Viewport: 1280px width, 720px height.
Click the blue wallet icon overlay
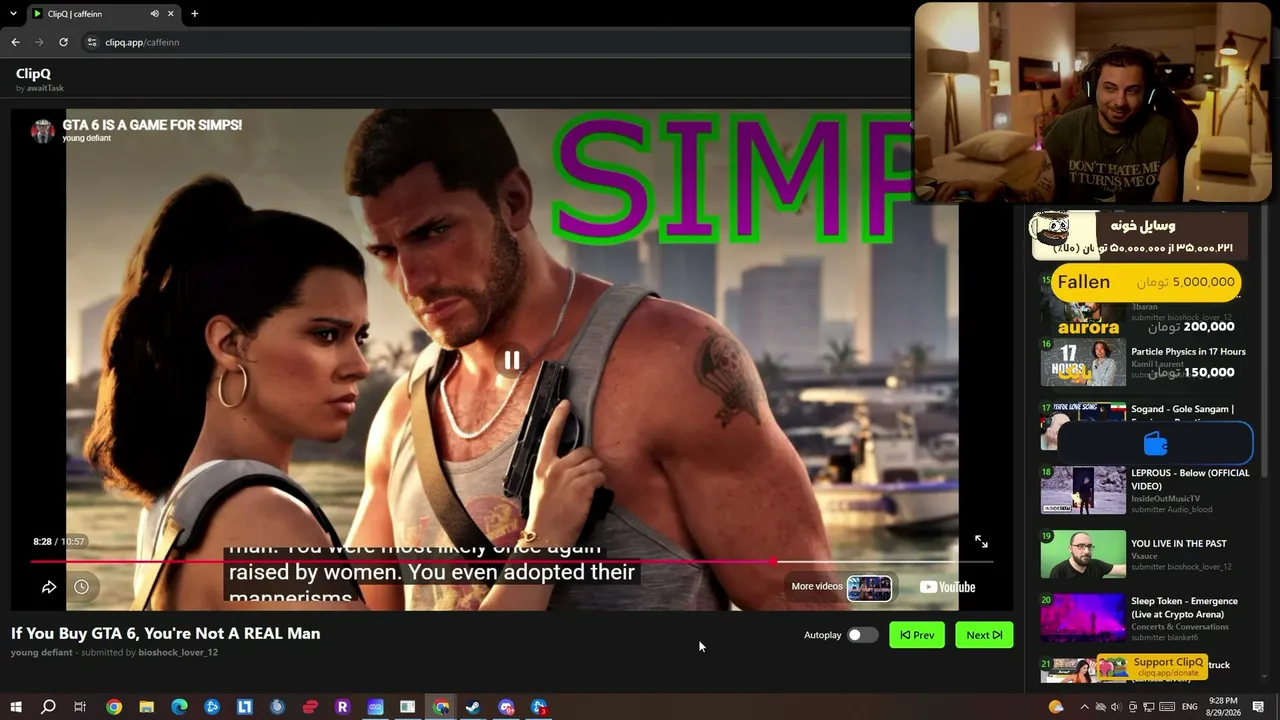(x=1155, y=444)
